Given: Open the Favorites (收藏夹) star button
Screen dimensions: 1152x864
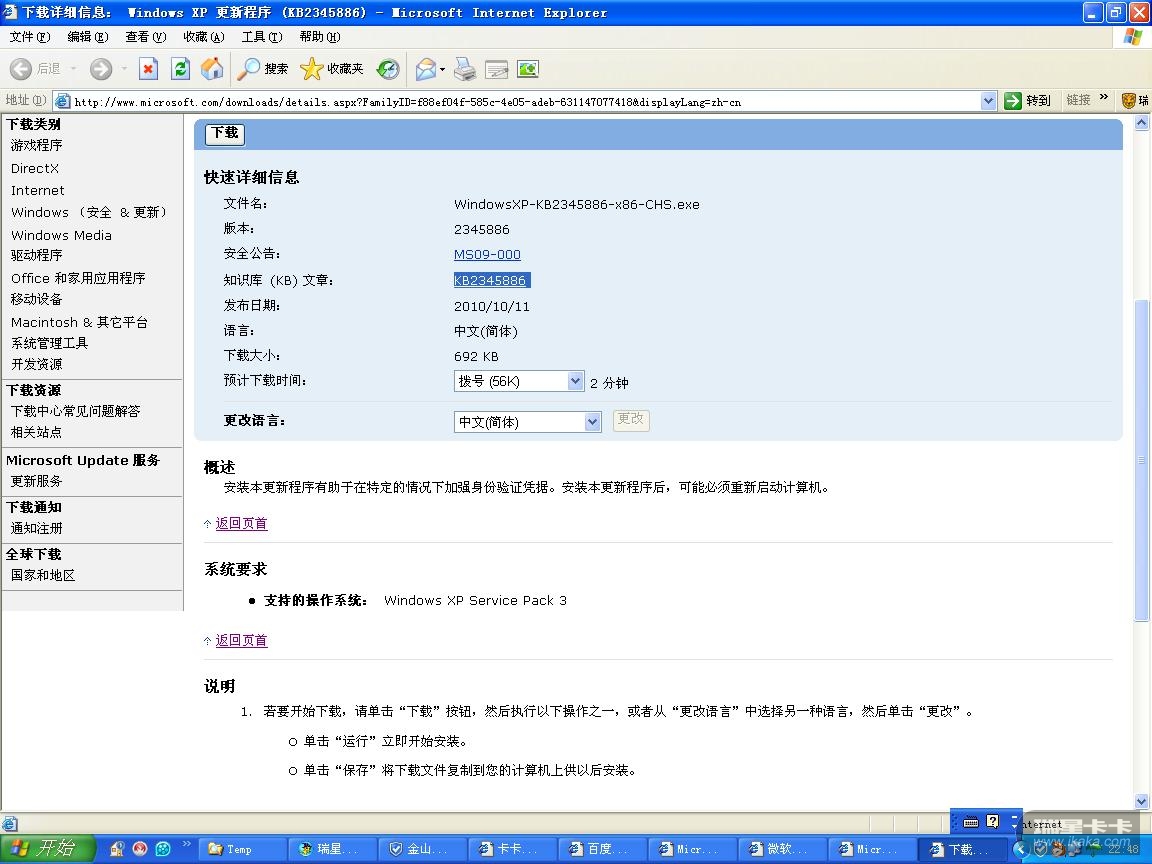Looking at the screenshot, I should [x=332, y=69].
